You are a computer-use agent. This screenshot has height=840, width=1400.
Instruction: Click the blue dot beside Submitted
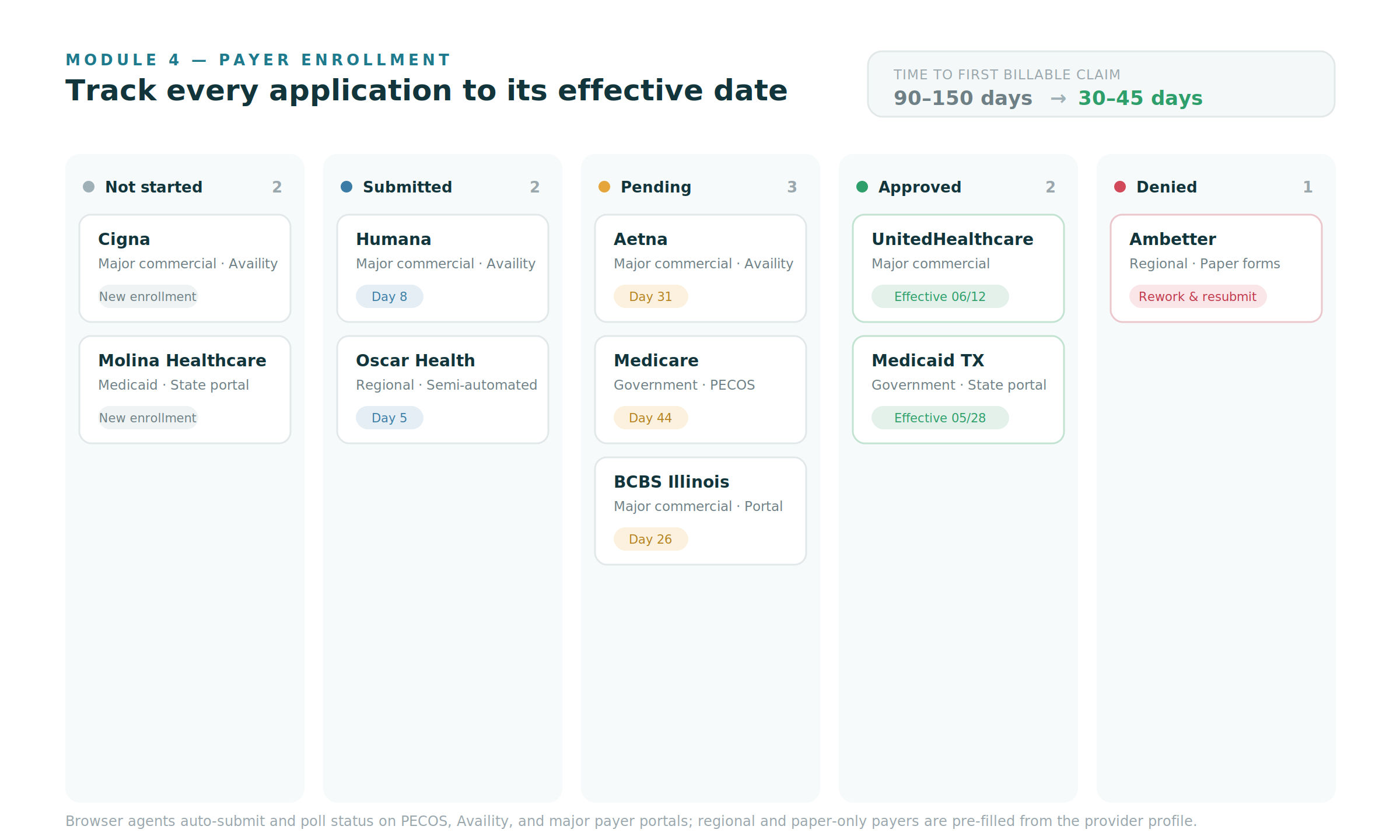click(346, 187)
